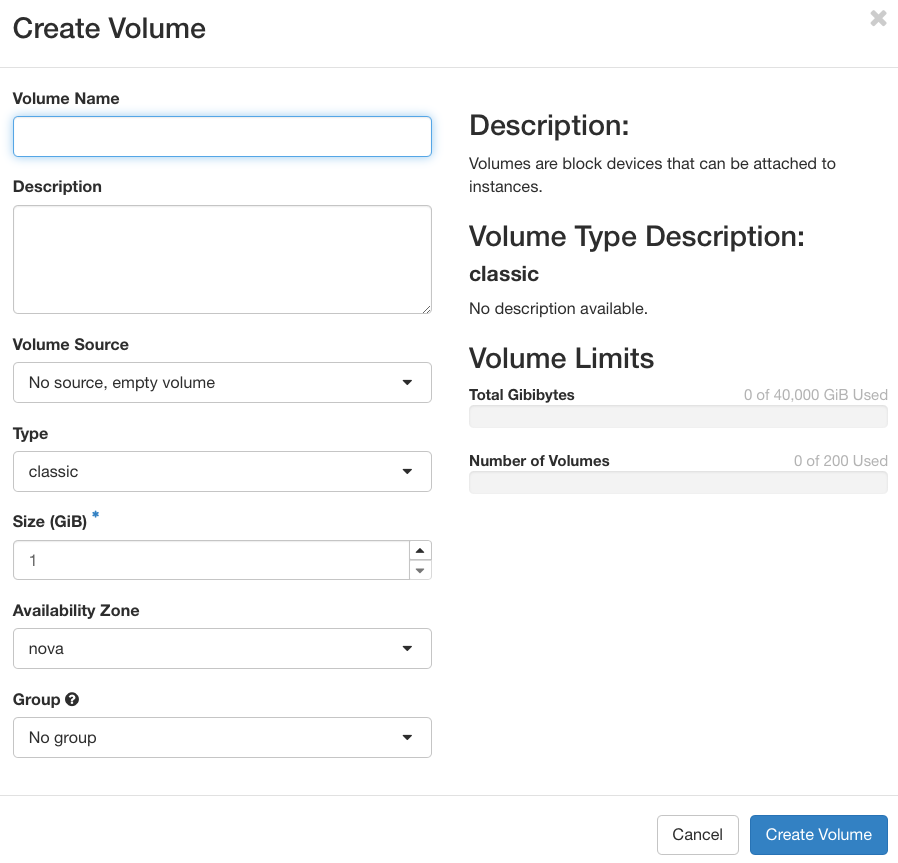Image resolution: width=898 pixels, height=863 pixels.
Task: Click the Cancel button
Action: point(698,834)
